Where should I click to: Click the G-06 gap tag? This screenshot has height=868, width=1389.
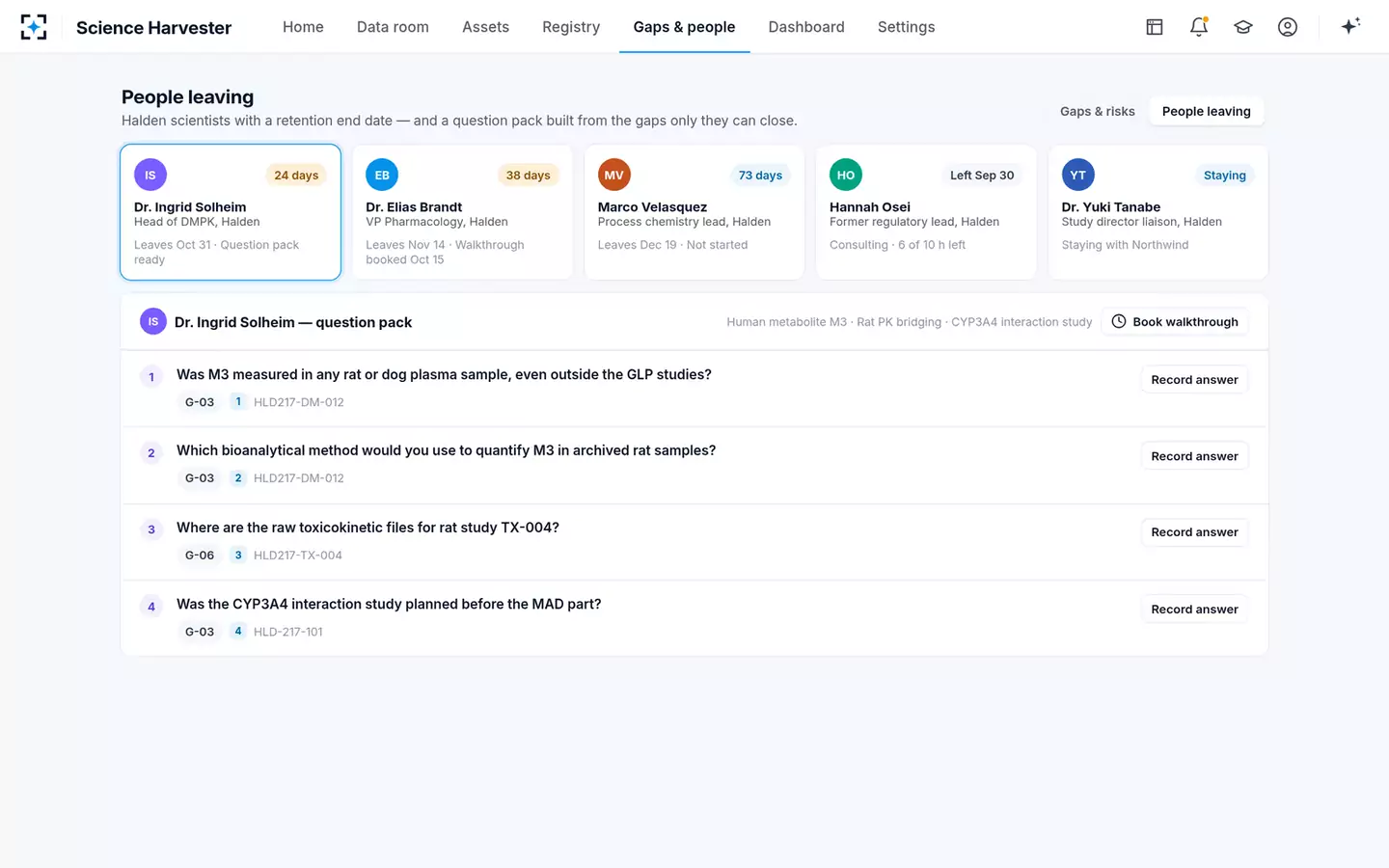pos(200,556)
